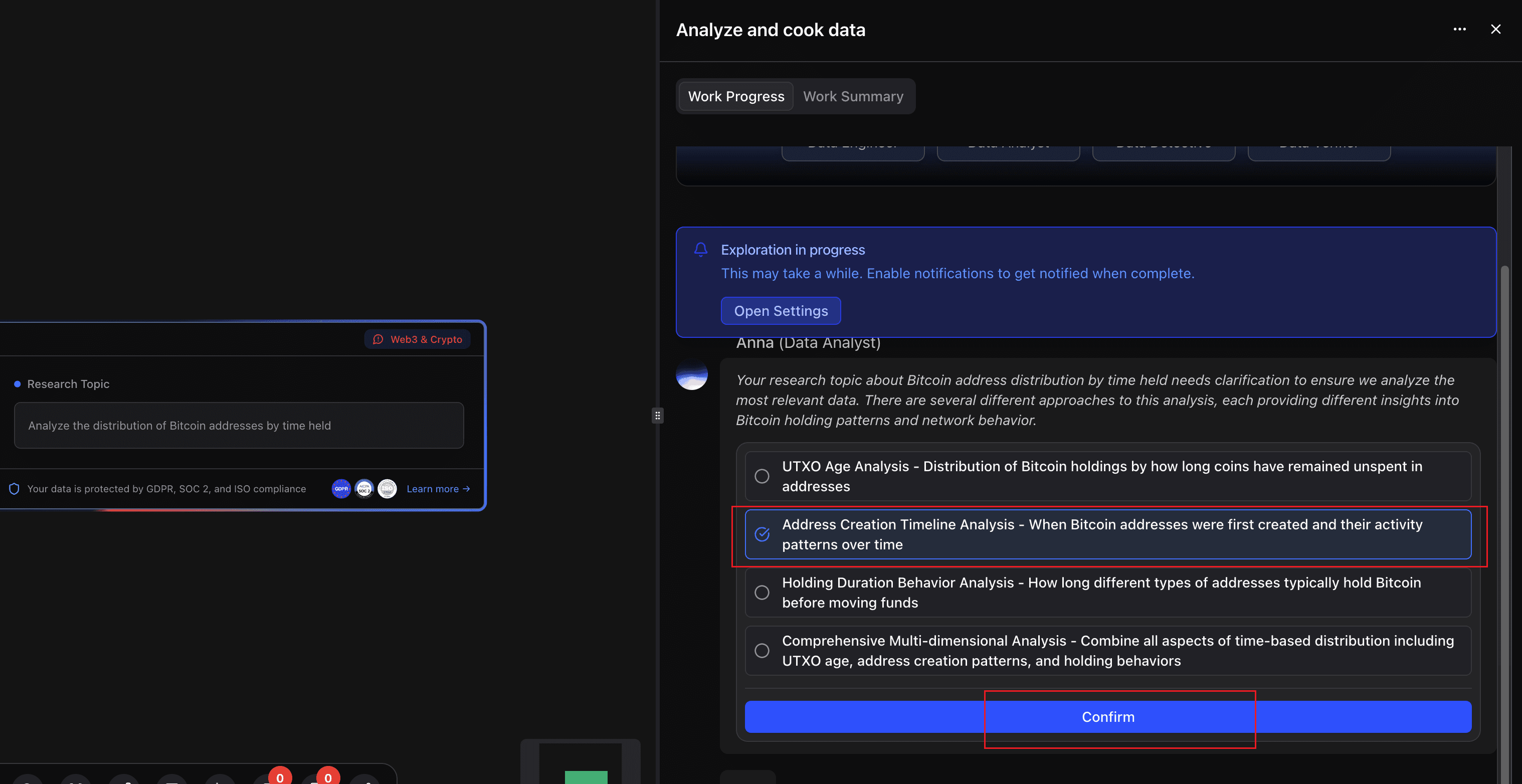Click the shield icon next to data protection text
Viewport: 1522px width, 784px height.
(14, 489)
